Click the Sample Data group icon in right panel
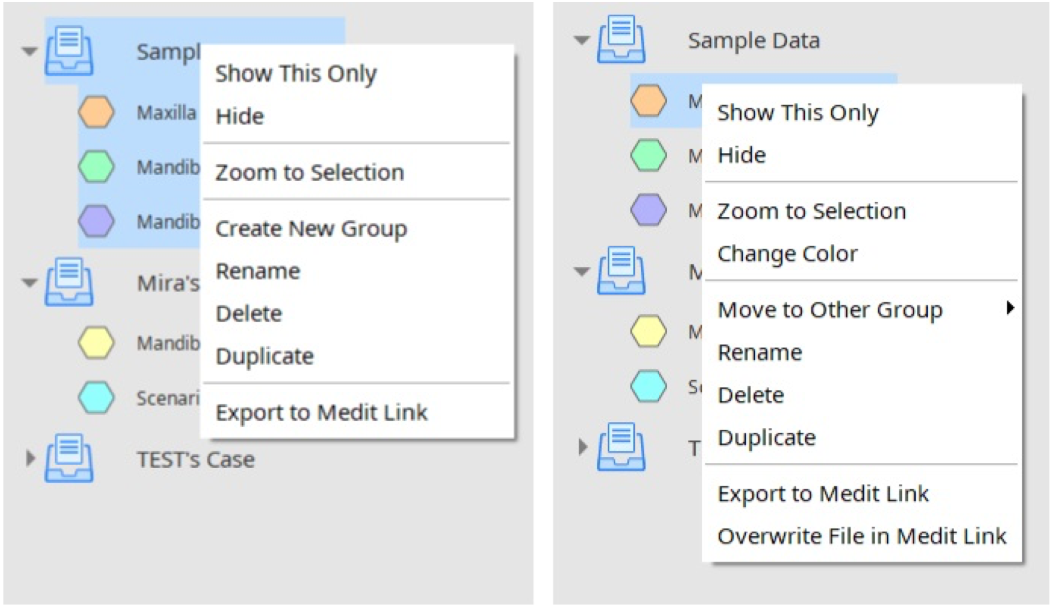Screen dimensions: 1054x610 pos(622,39)
